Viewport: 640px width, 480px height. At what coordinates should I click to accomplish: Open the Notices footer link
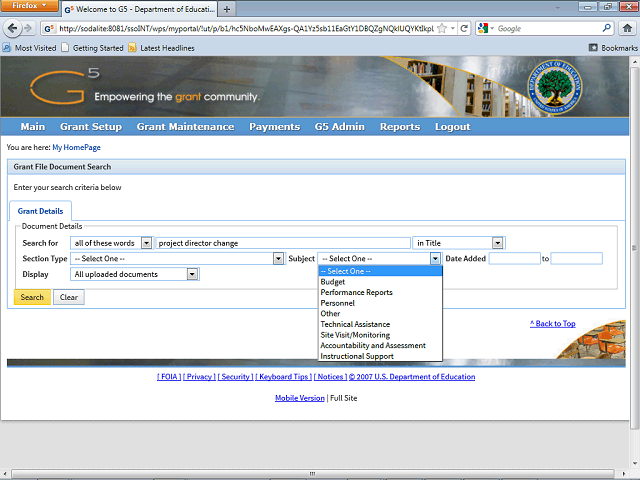[330, 376]
